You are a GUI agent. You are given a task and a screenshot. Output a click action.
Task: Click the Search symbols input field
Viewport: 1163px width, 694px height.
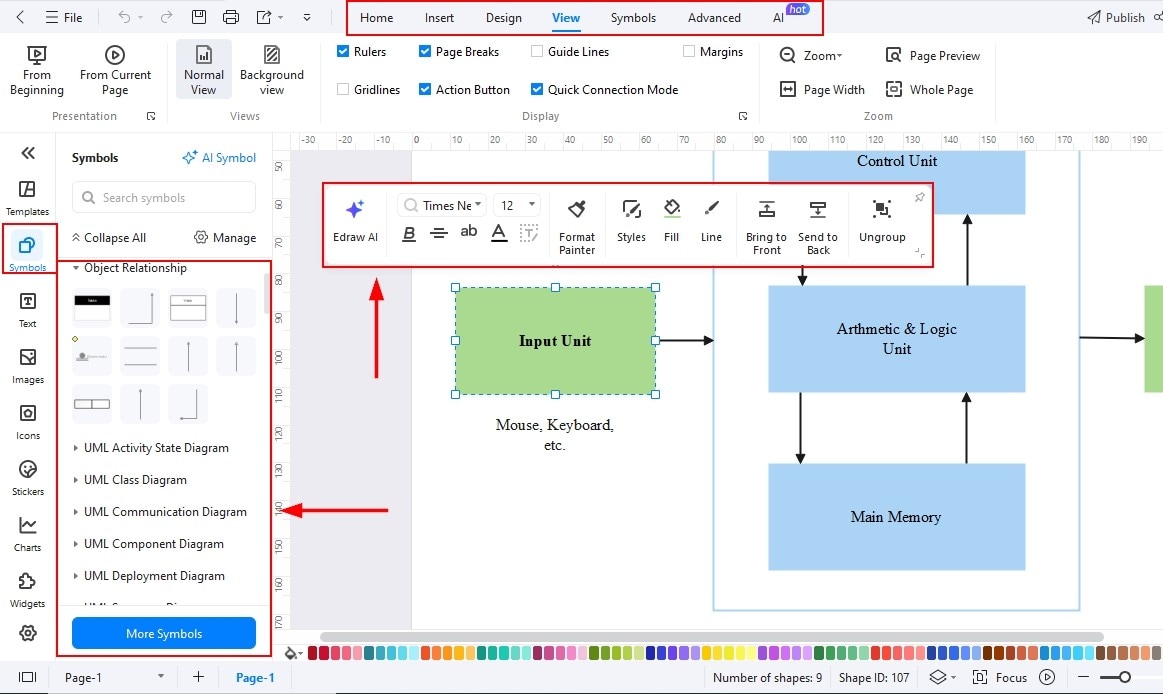point(163,197)
